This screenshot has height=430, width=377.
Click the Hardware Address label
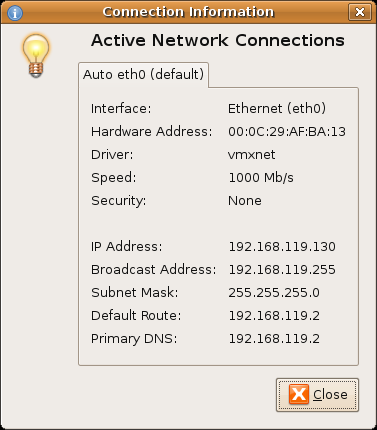coord(151,132)
